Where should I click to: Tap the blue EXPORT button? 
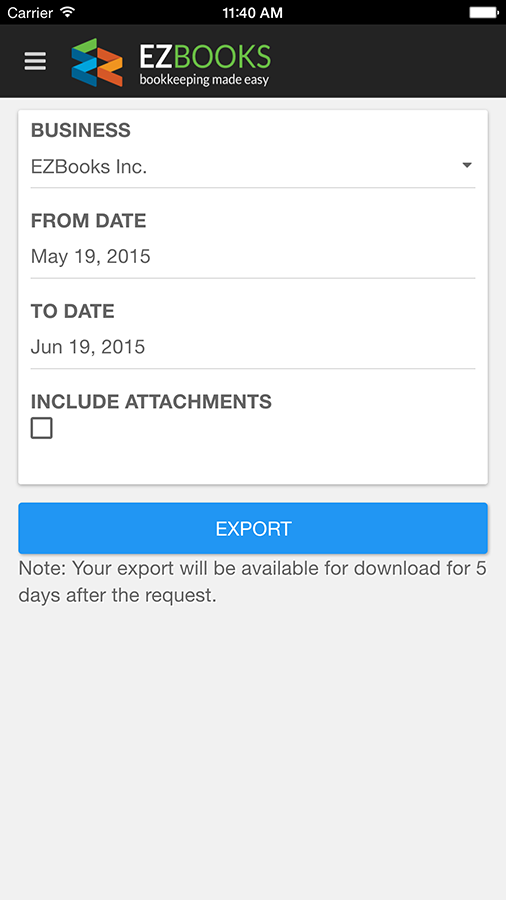tap(253, 528)
